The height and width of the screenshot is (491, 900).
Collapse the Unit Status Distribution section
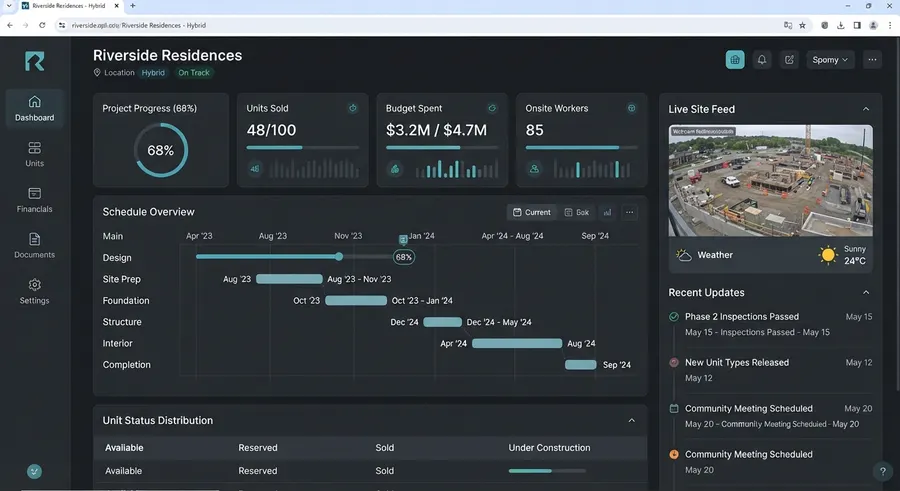coord(631,420)
